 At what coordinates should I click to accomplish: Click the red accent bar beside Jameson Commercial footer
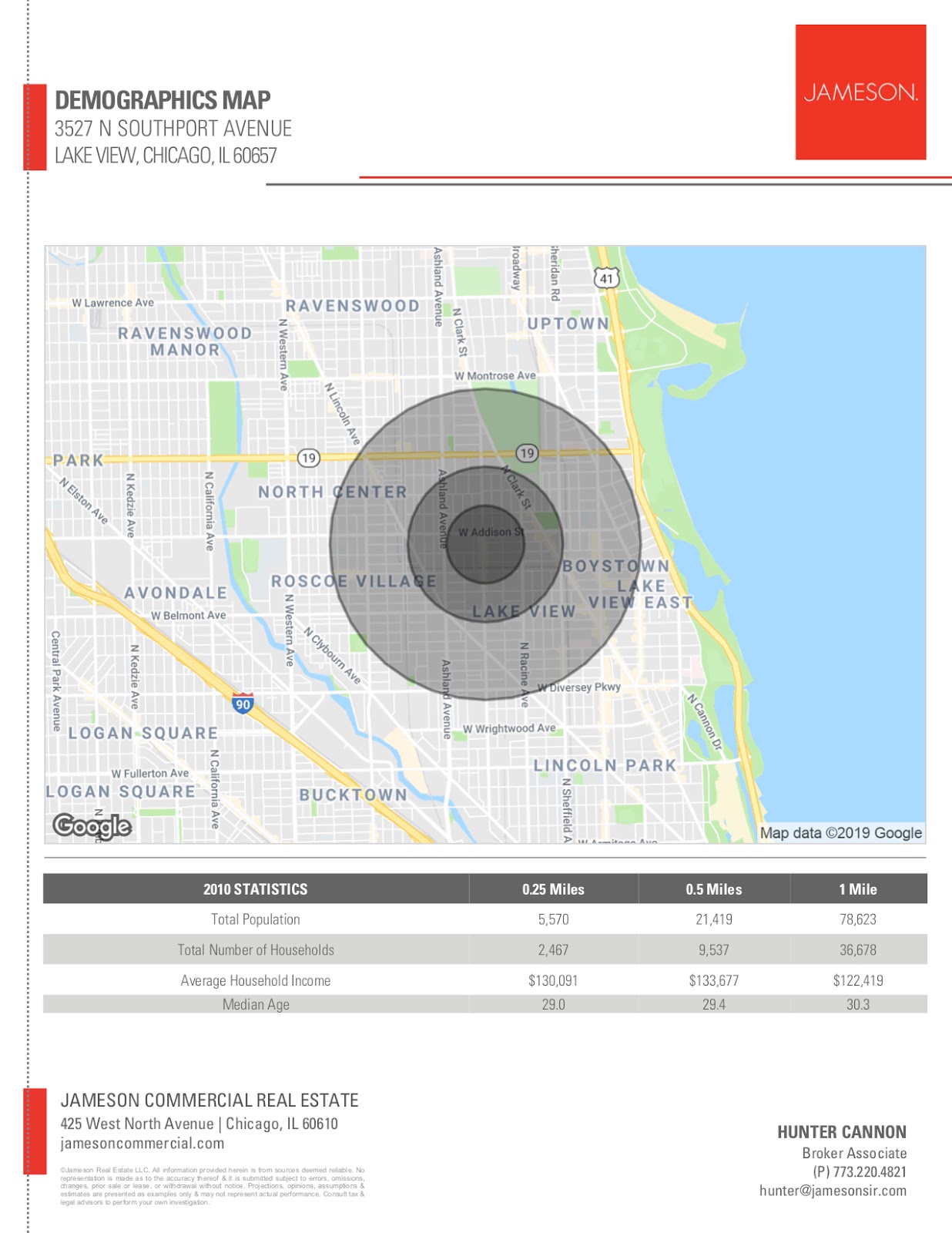[x=35, y=1131]
